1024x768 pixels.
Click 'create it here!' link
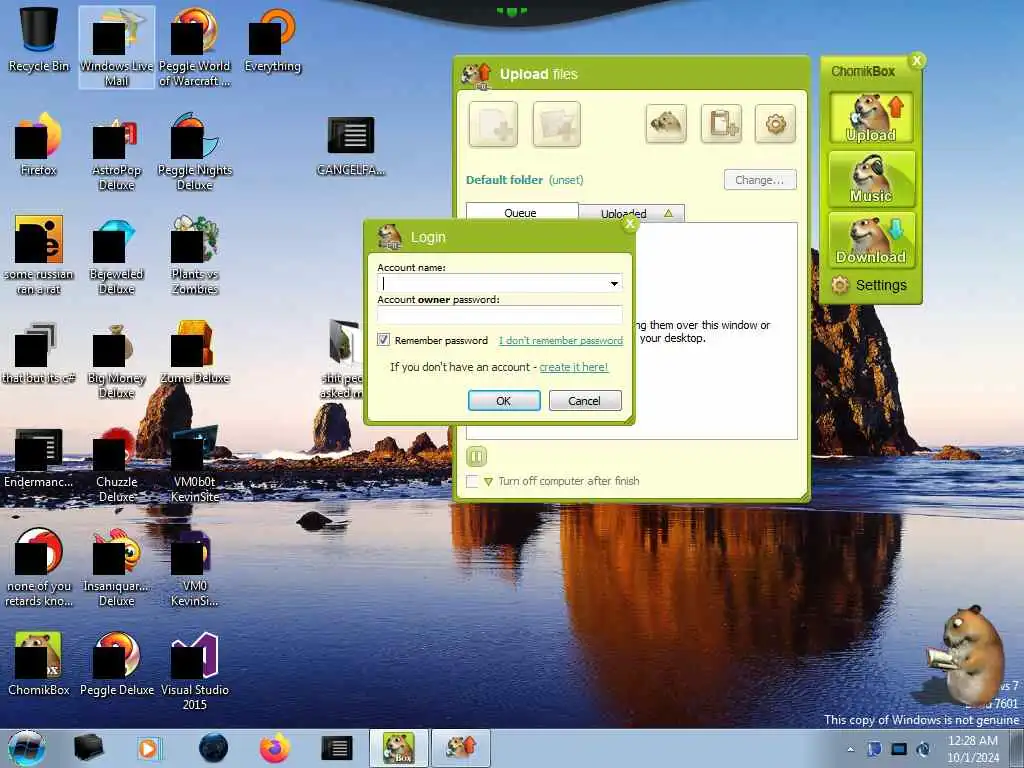[573, 367]
